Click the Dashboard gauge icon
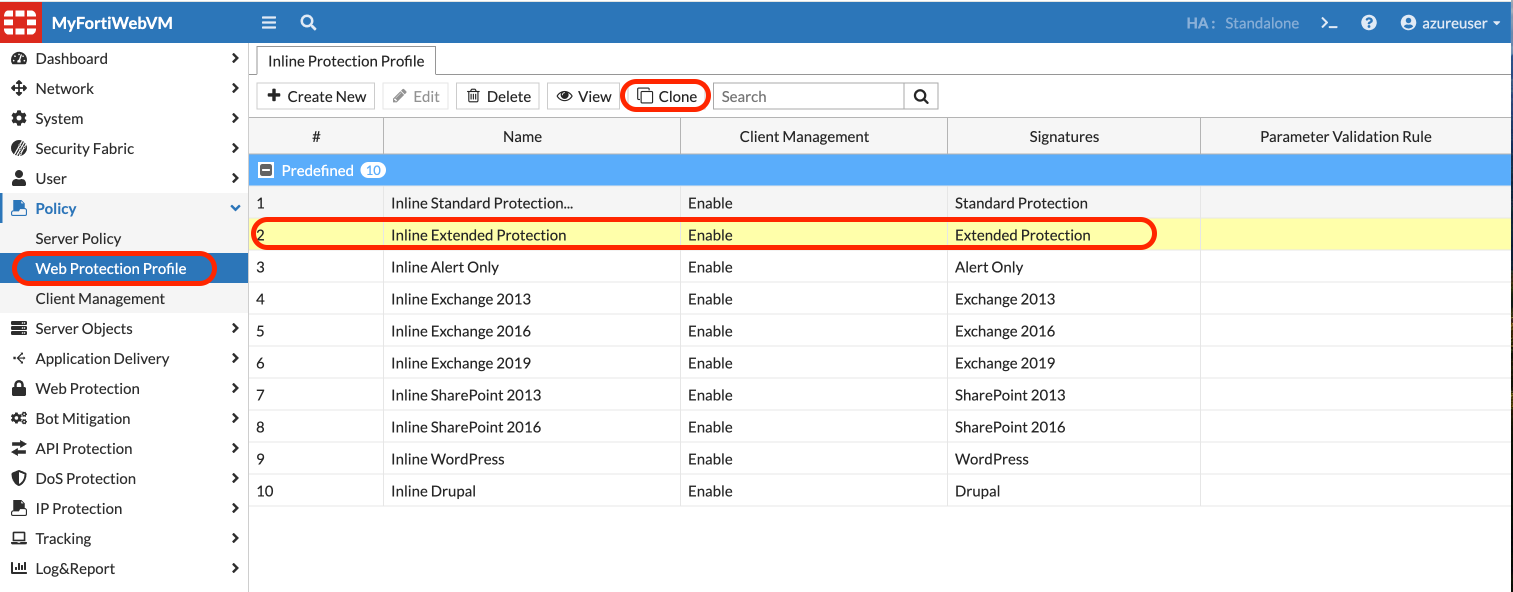The height and width of the screenshot is (592, 1513). coord(19,59)
